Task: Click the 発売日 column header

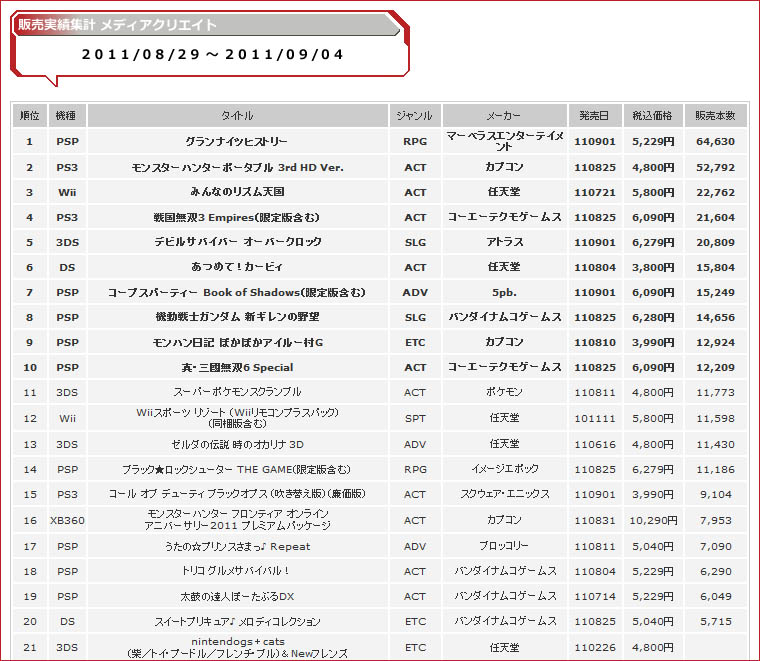Action: coord(595,115)
